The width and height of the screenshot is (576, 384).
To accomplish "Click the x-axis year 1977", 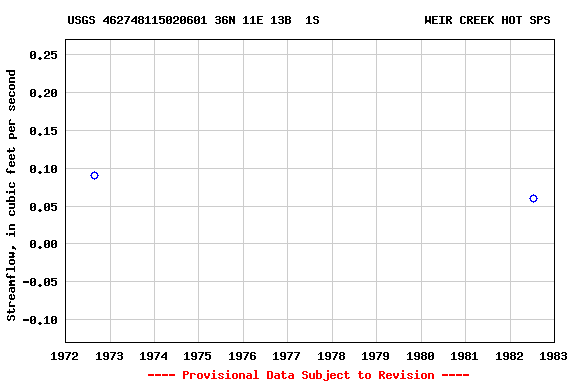I will (286, 356).
